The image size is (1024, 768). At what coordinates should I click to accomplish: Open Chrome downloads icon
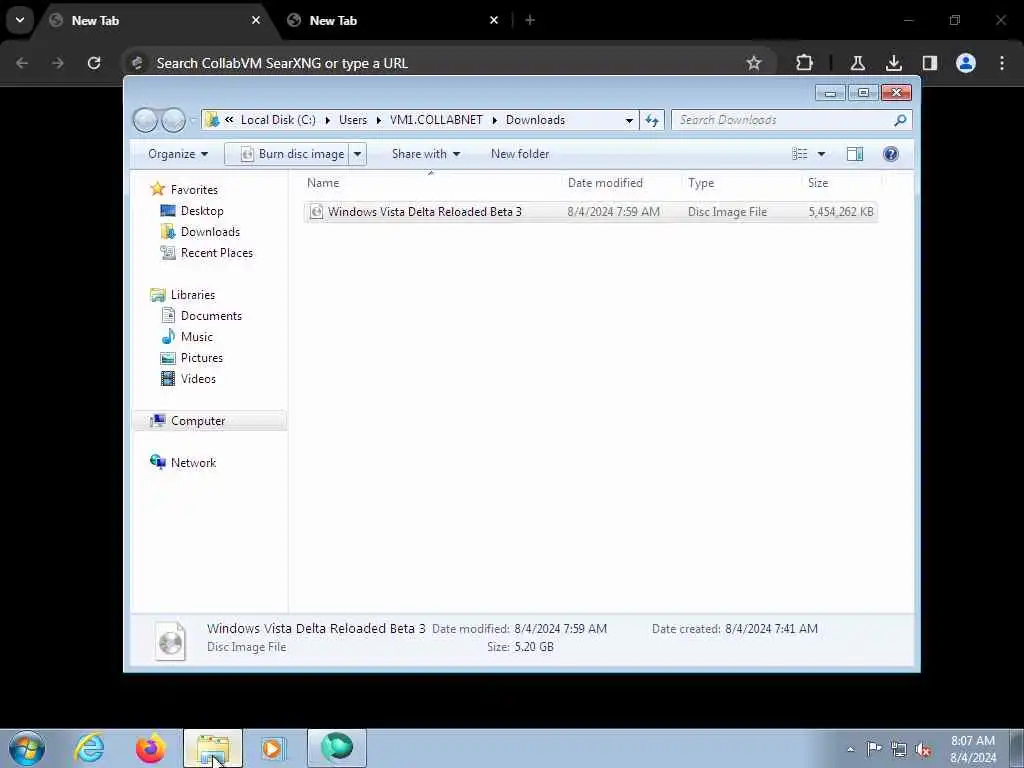click(x=893, y=63)
